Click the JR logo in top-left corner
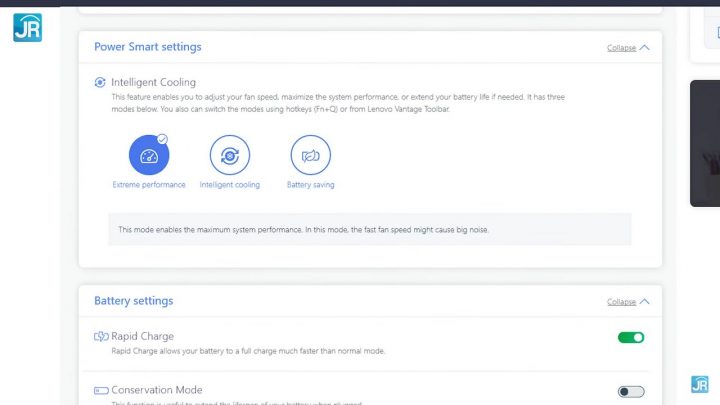This screenshot has width=720, height=405. pos(27,27)
